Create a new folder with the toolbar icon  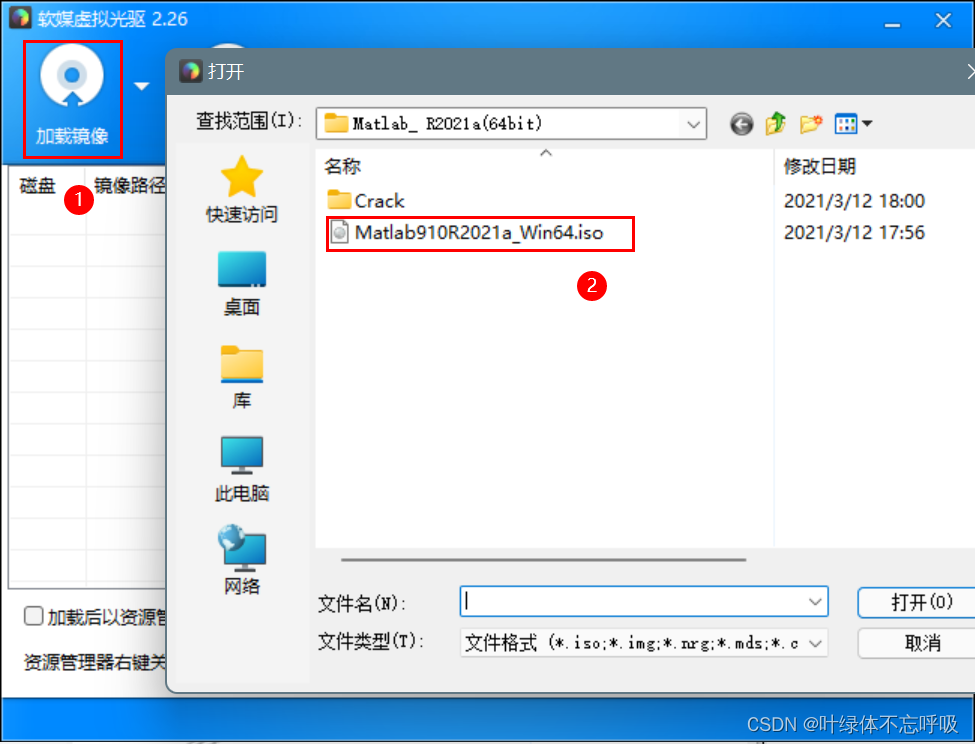pos(811,124)
